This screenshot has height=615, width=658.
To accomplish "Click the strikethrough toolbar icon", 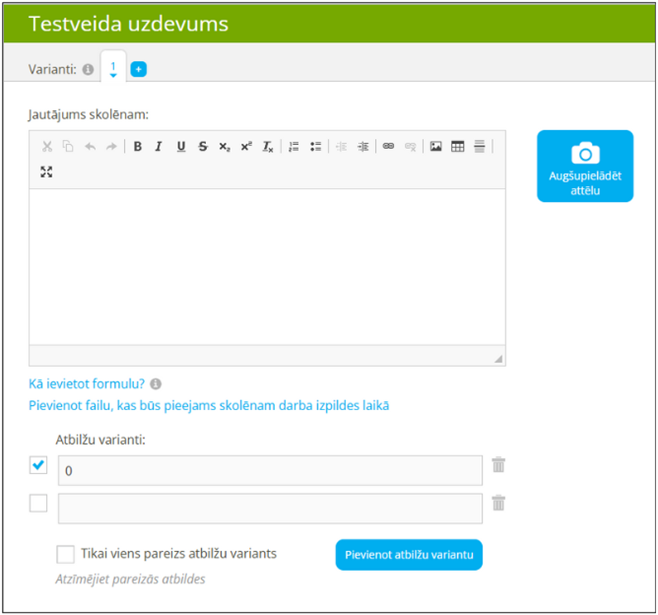I will click(x=203, y=147).
